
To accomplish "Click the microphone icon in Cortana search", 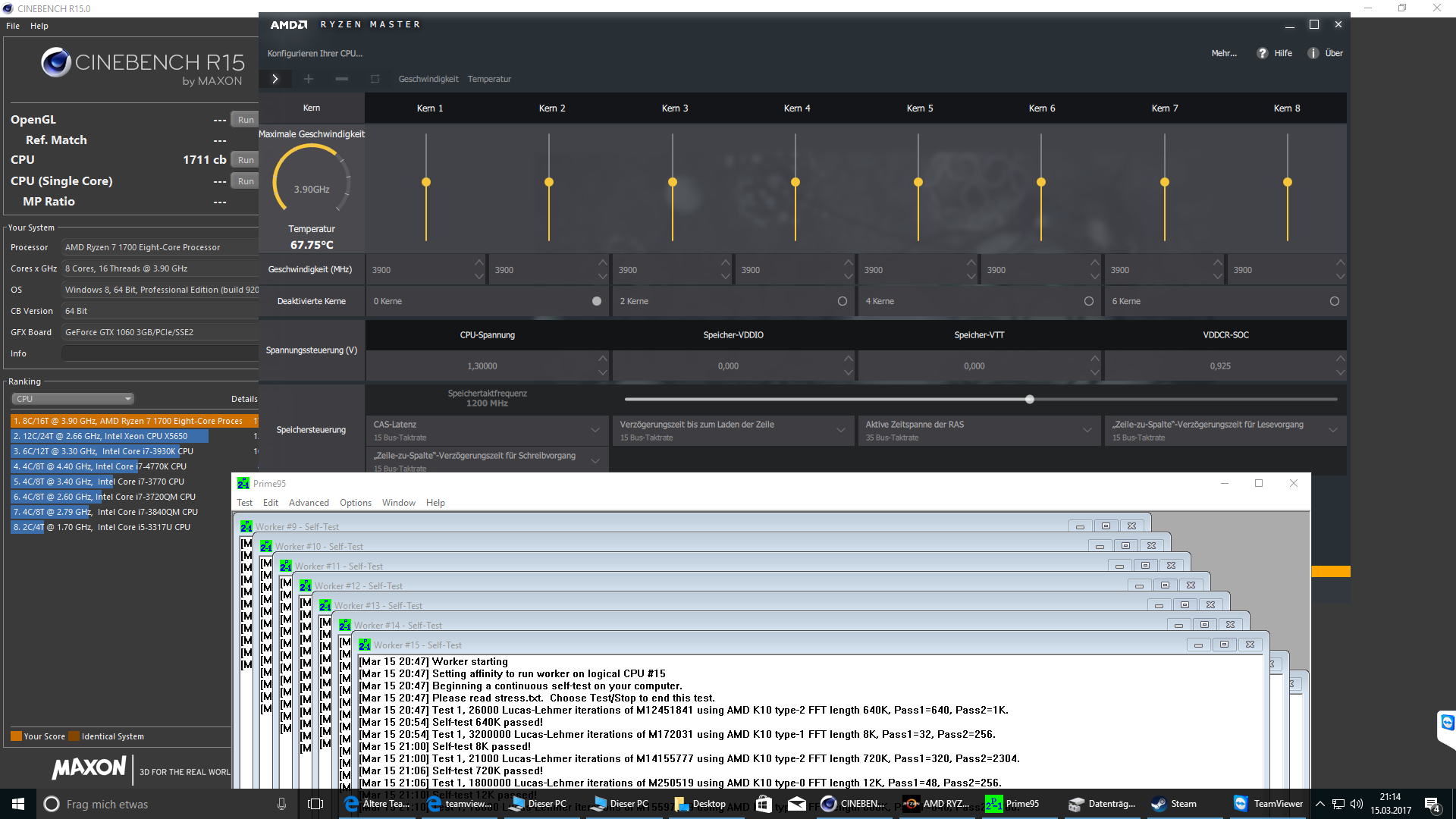I will (x=281, y=804).
